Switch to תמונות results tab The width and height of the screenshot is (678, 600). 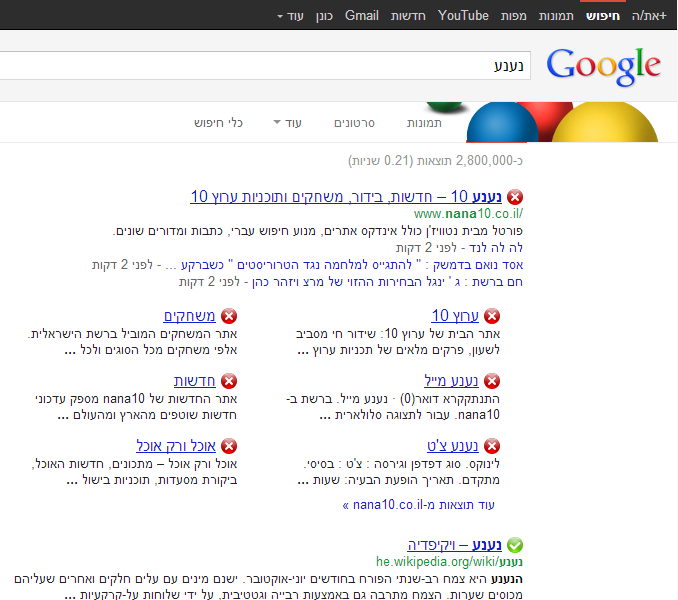click(424, 123)
